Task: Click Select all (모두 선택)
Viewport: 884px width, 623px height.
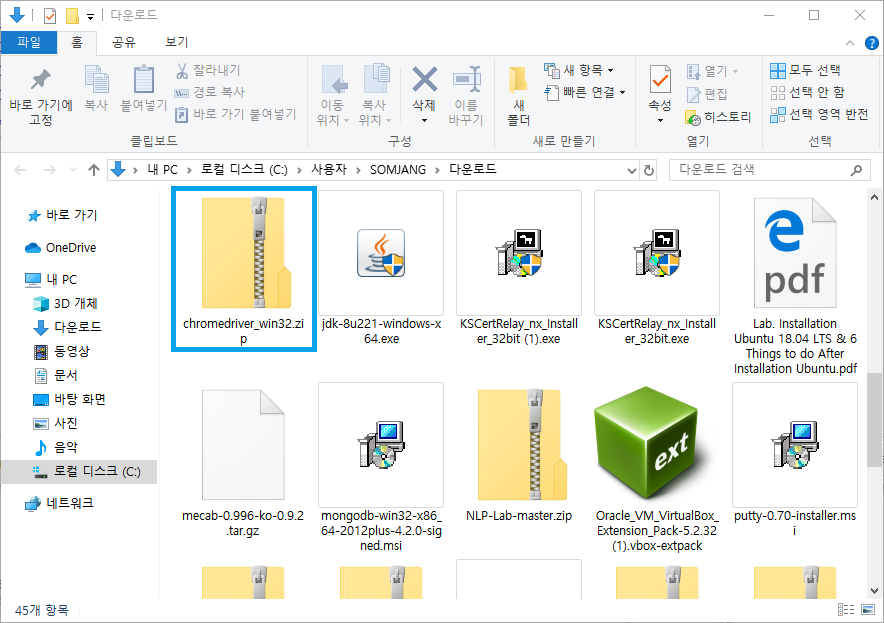Action: 805,70
